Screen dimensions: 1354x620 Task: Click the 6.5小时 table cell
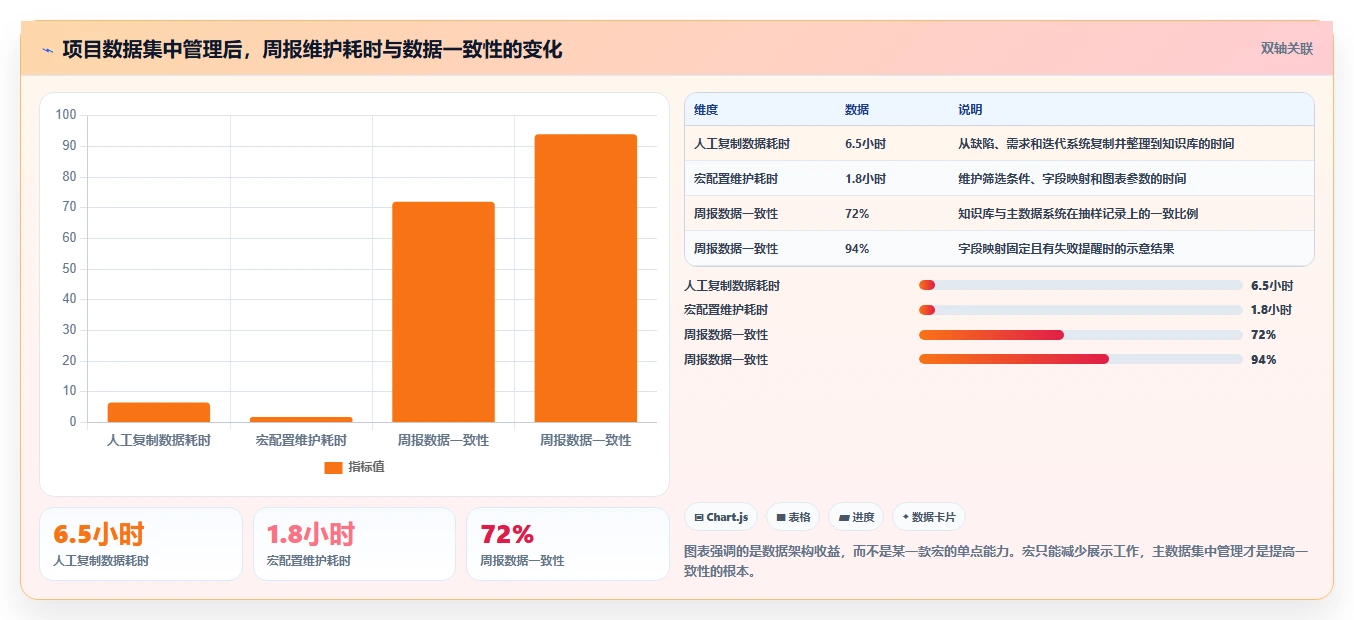coord(865,144)
